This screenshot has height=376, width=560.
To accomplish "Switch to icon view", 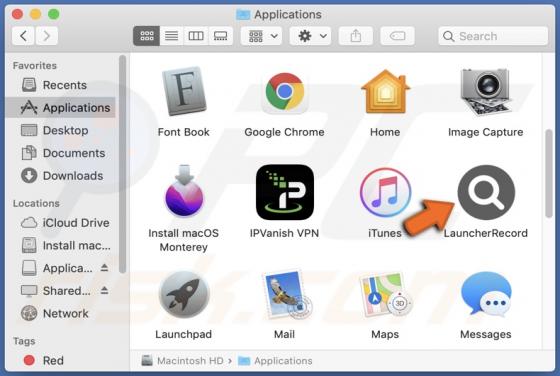I will click(x=146, y=36).
